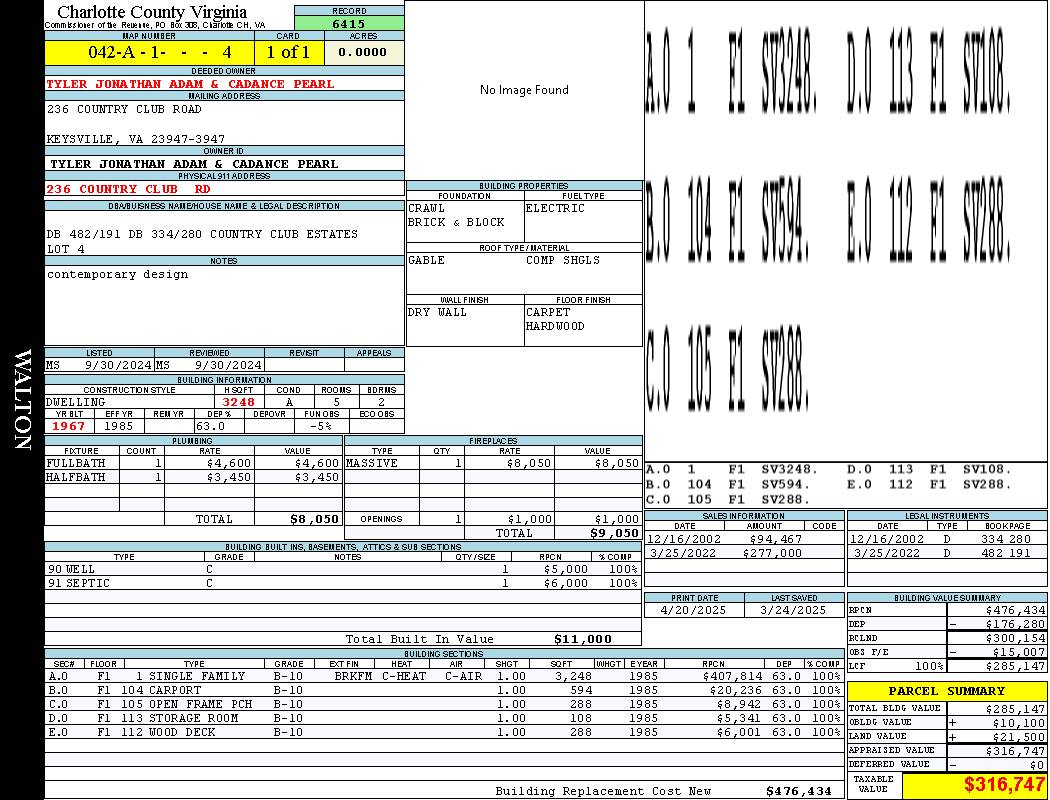Image resolution: width=1050 pixels, height=800 pixels.
Task: Click the DEP value $176,280
Action: pyautogui.click(x=1015, y=625)
